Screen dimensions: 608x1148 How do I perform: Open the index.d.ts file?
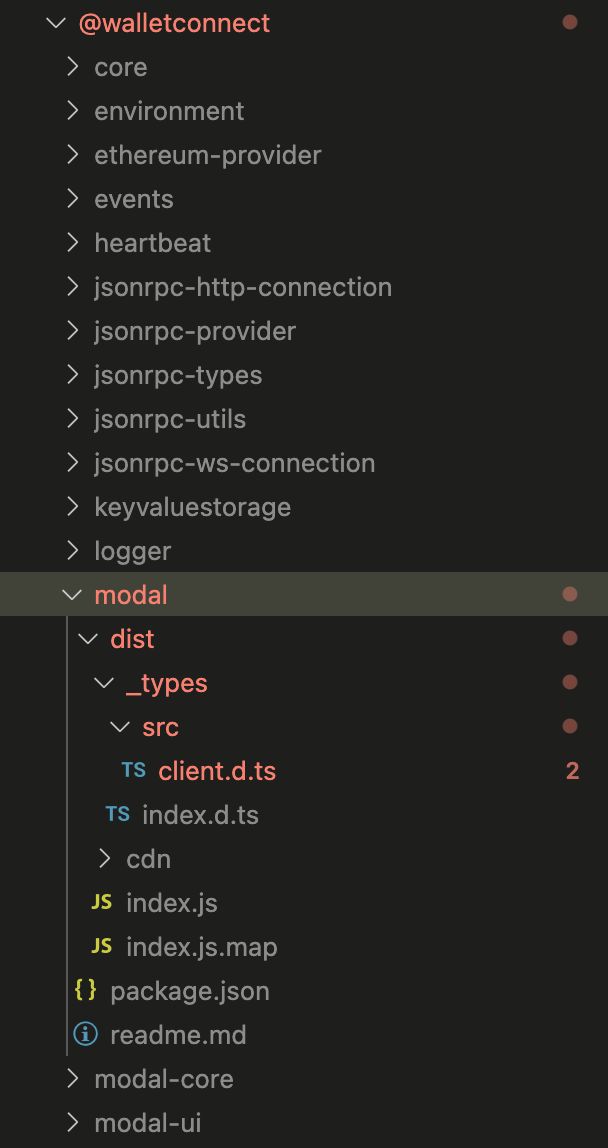pos(200,814)
